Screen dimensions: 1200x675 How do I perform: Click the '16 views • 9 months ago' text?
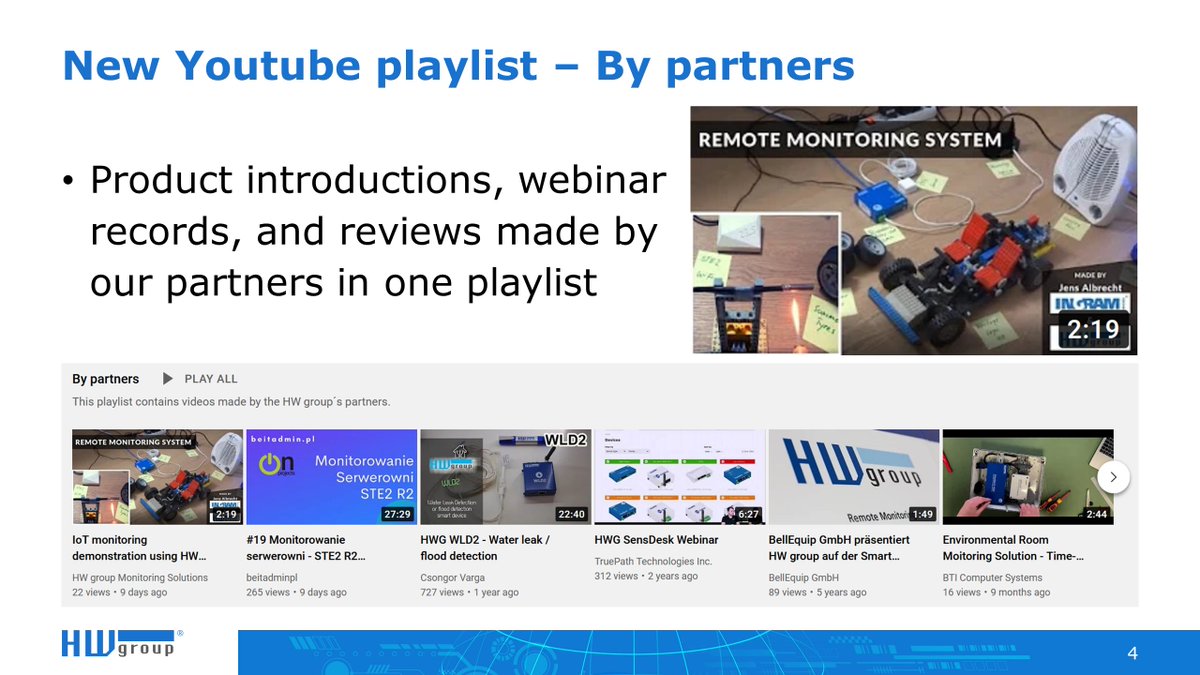996,592
